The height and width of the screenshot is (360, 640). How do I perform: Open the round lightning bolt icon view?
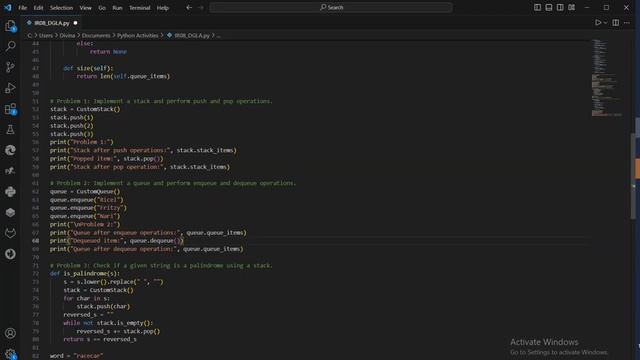click(x=10, y=254)
